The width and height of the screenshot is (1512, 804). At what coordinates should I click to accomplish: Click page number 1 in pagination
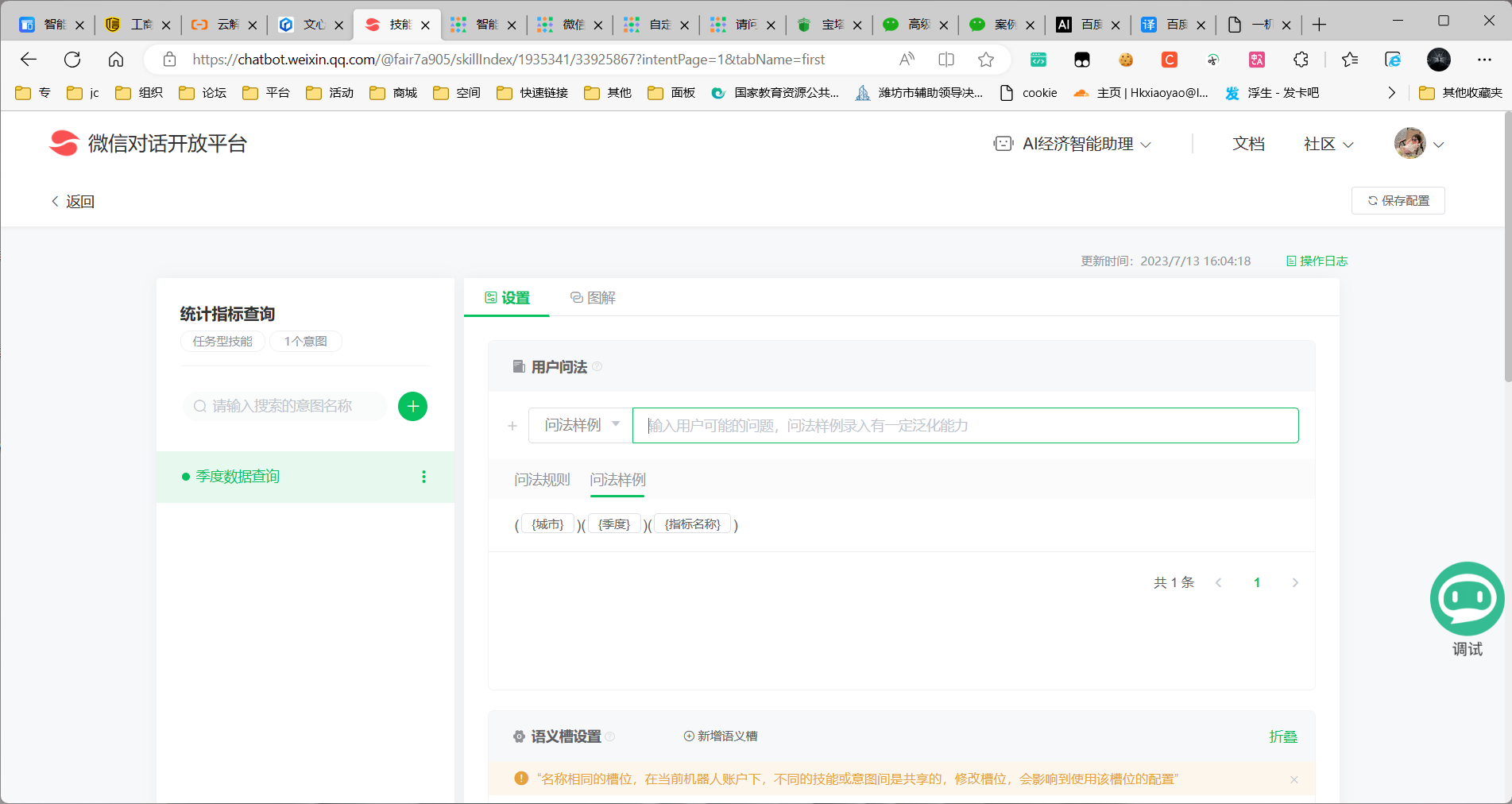coord(1257,582)
